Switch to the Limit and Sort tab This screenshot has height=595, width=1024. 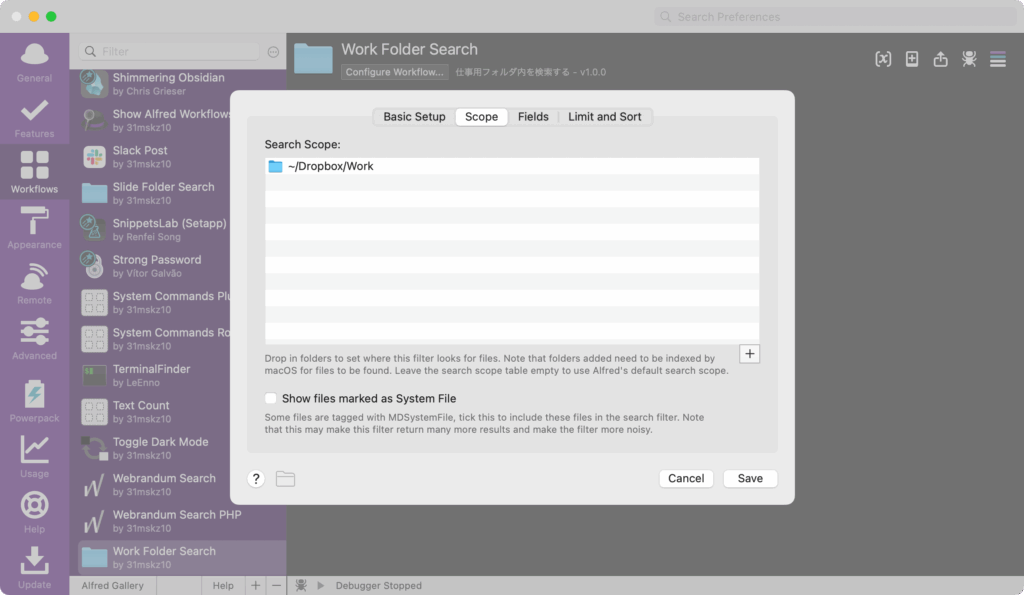click(604, 117)
